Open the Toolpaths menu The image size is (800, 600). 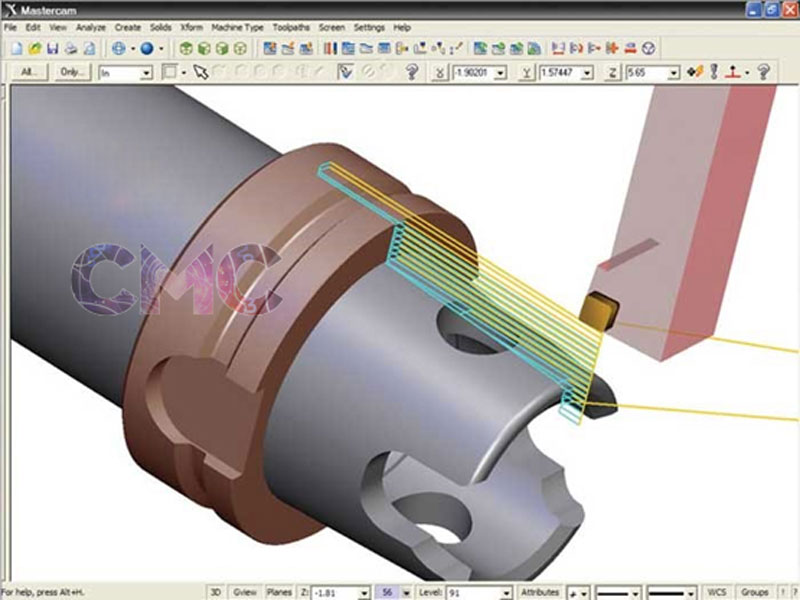point(291,28)
